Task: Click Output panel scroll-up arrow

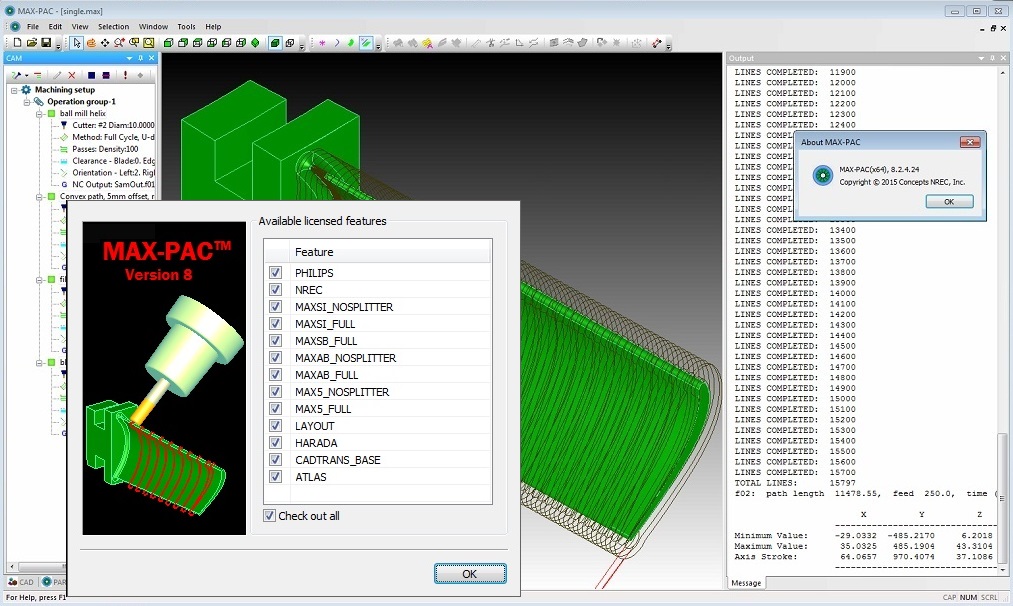Action: [1003, 72]
